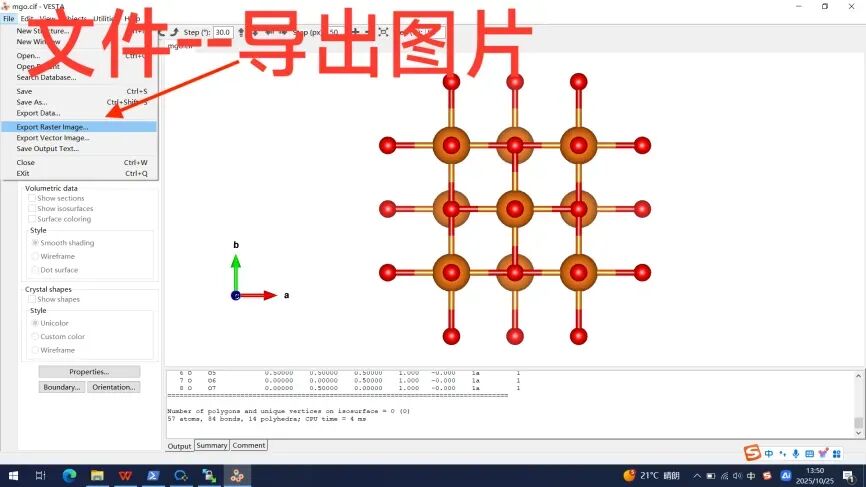Image resolution: width=866 pixels, height=487 pixels.
Task: Choose Export Raster Image... from File menu
Action: tap(79, 127)
